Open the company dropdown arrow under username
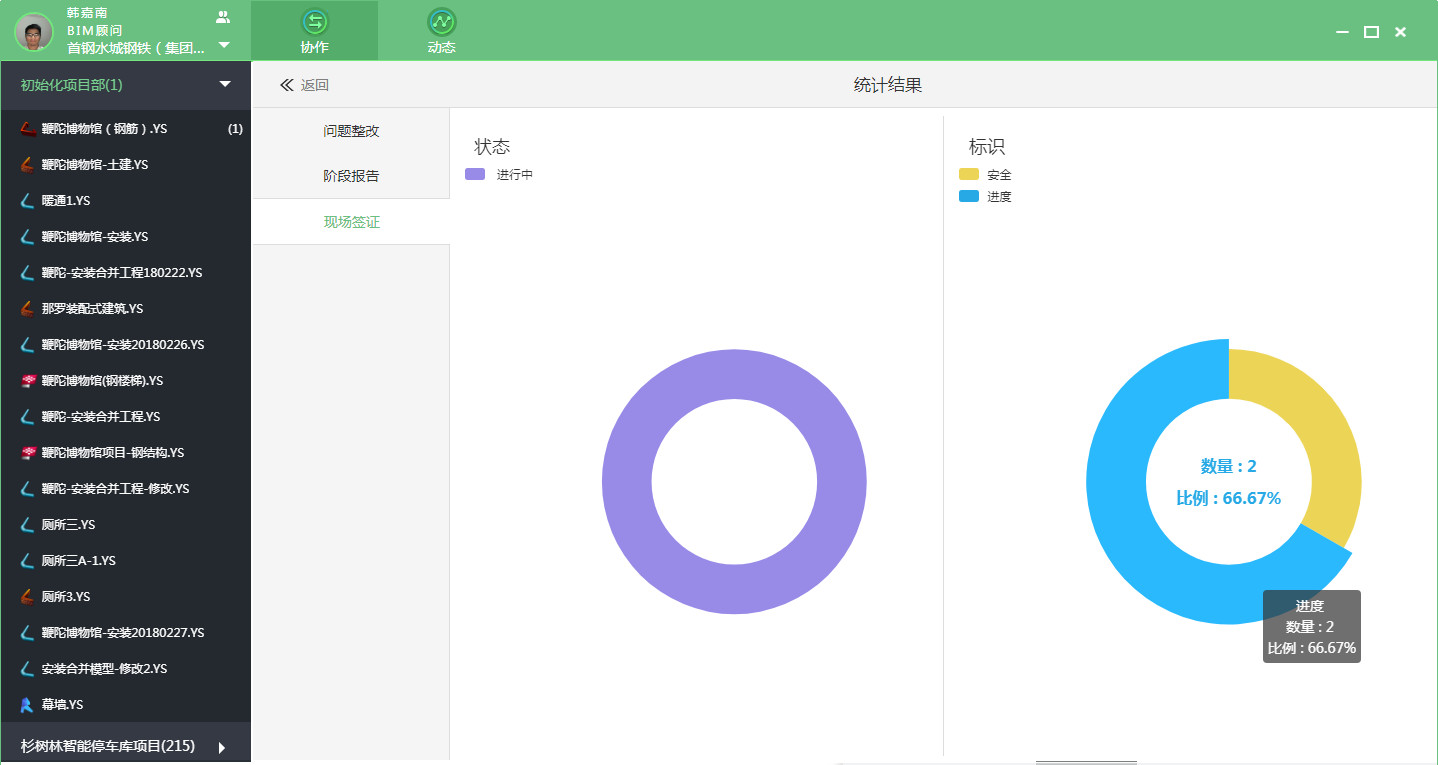The height and width of the screenshot is (765, 1438). pos(224,45)
